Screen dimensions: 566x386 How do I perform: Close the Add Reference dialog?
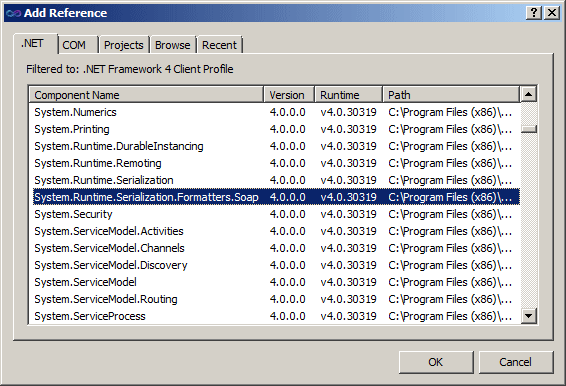(552, 13)
